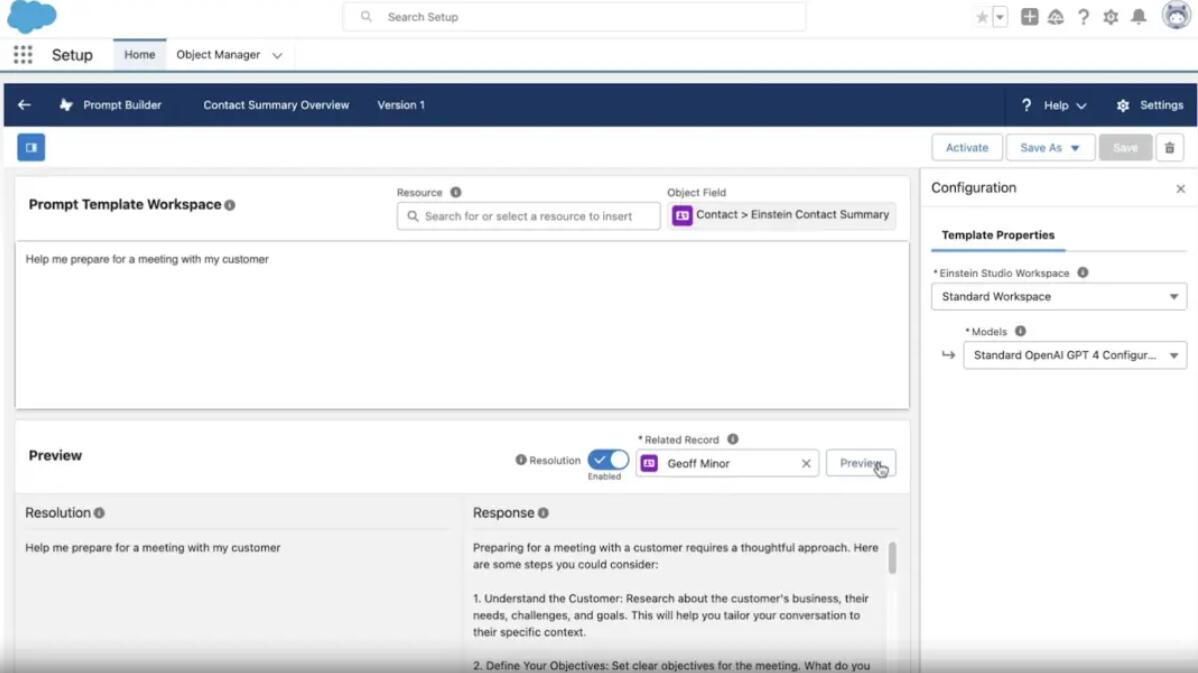Open the Models dropdown
This screenshot has width=1198, height=673.
click(x=1074, y=355)
